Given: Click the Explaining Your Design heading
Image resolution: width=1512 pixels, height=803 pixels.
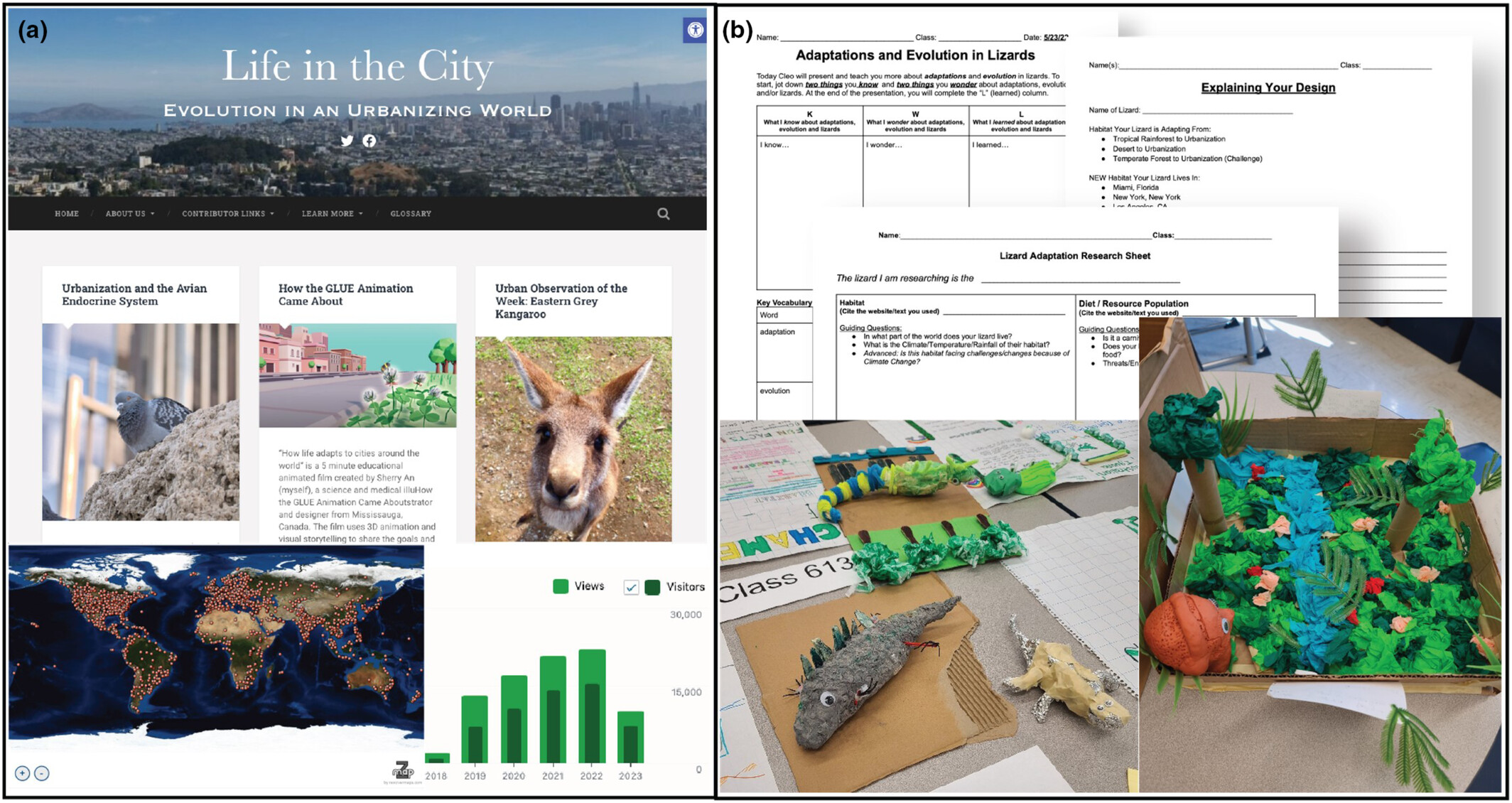Looking at the screenshot, I should [1268, 87].
